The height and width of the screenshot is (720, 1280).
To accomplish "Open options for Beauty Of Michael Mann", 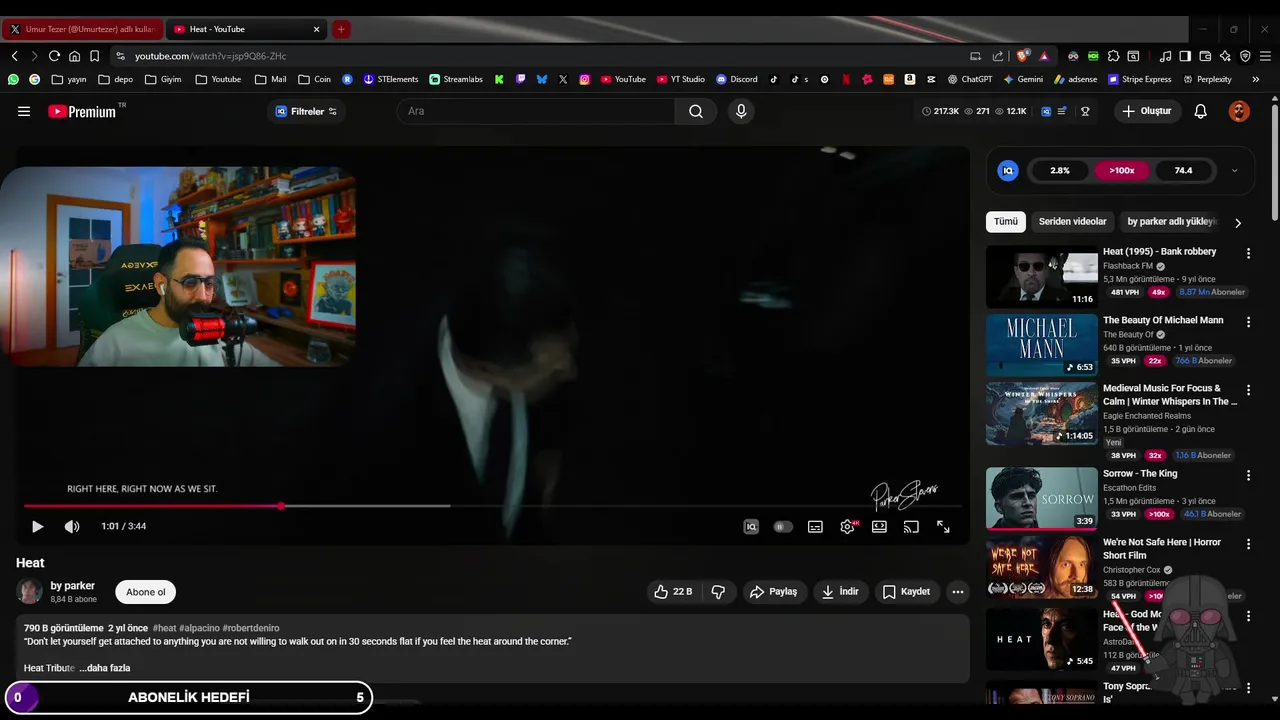I will tap(1248, 322).
